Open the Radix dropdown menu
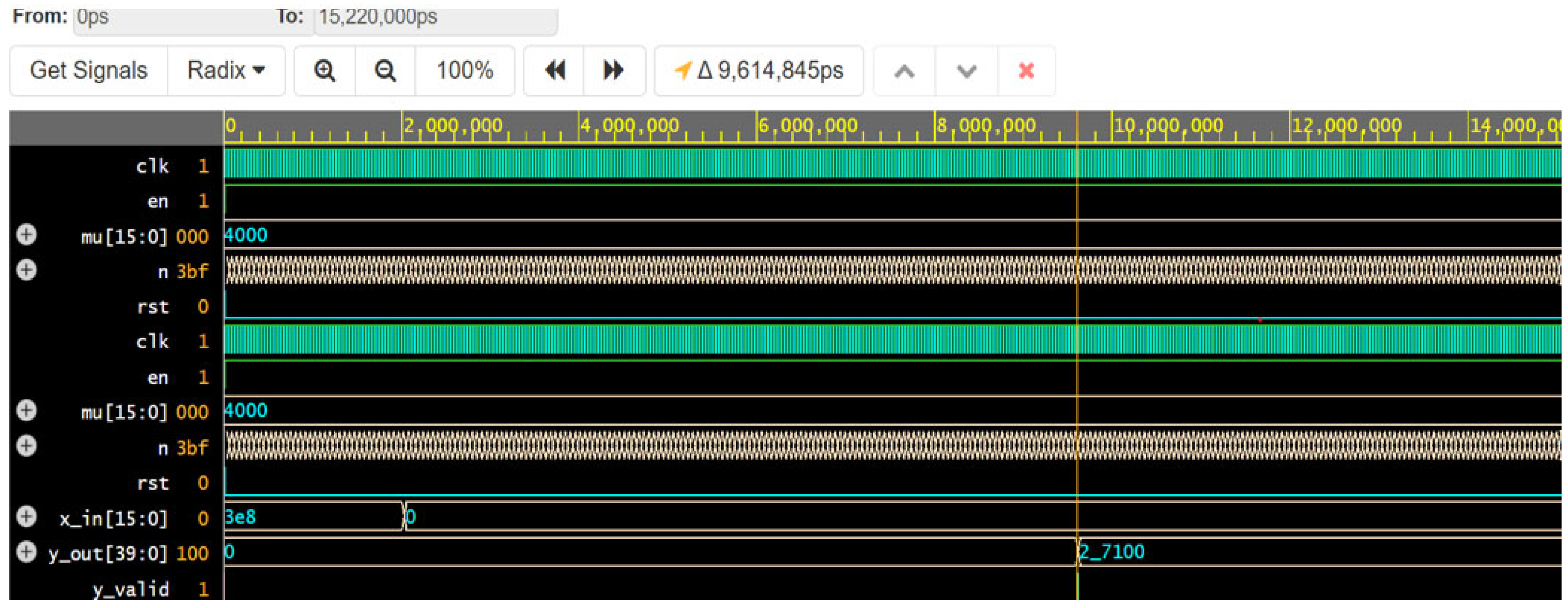The width and height of the screenshot is (1568, 608). (226, 71)
